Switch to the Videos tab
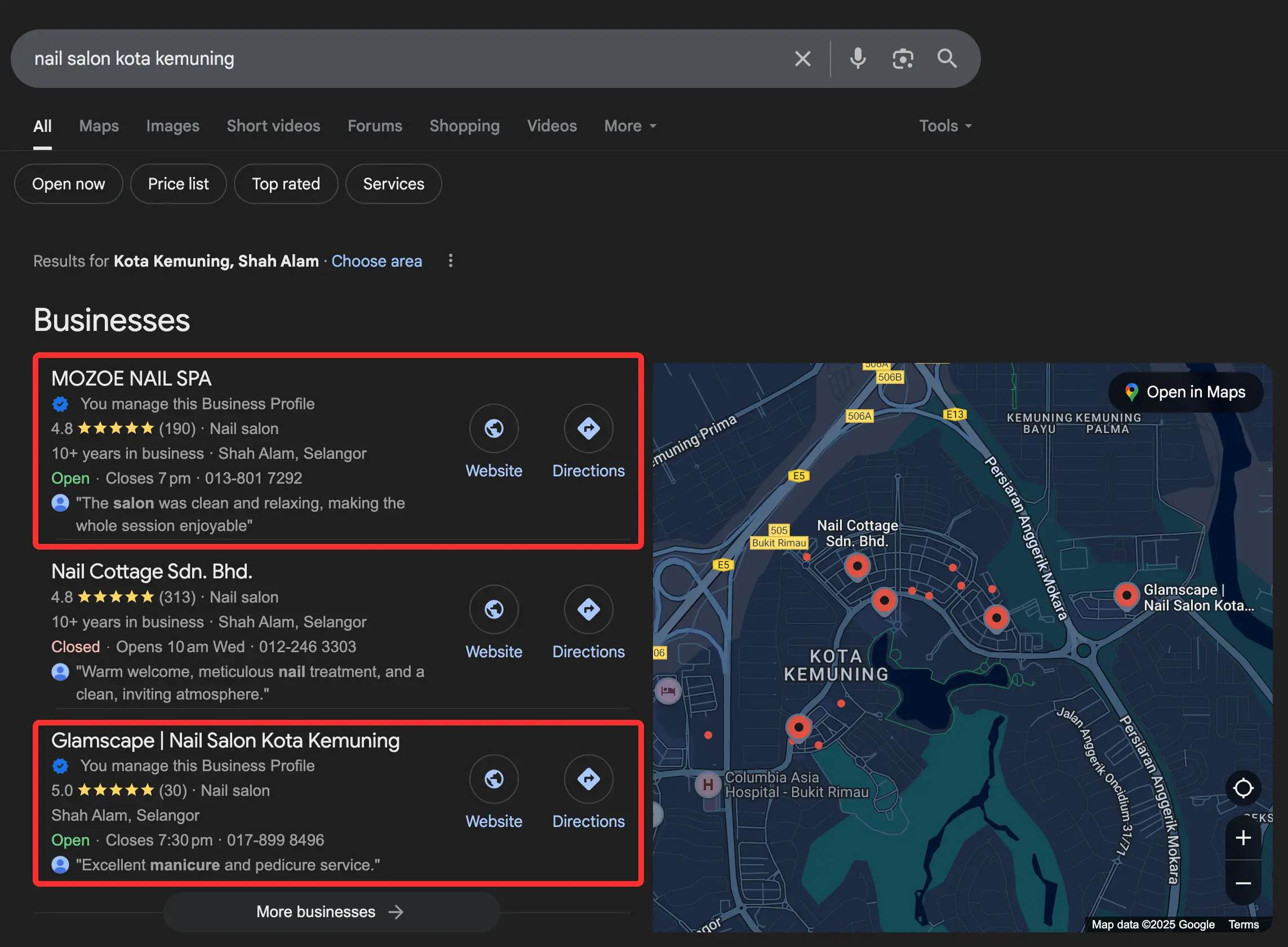 552,126
